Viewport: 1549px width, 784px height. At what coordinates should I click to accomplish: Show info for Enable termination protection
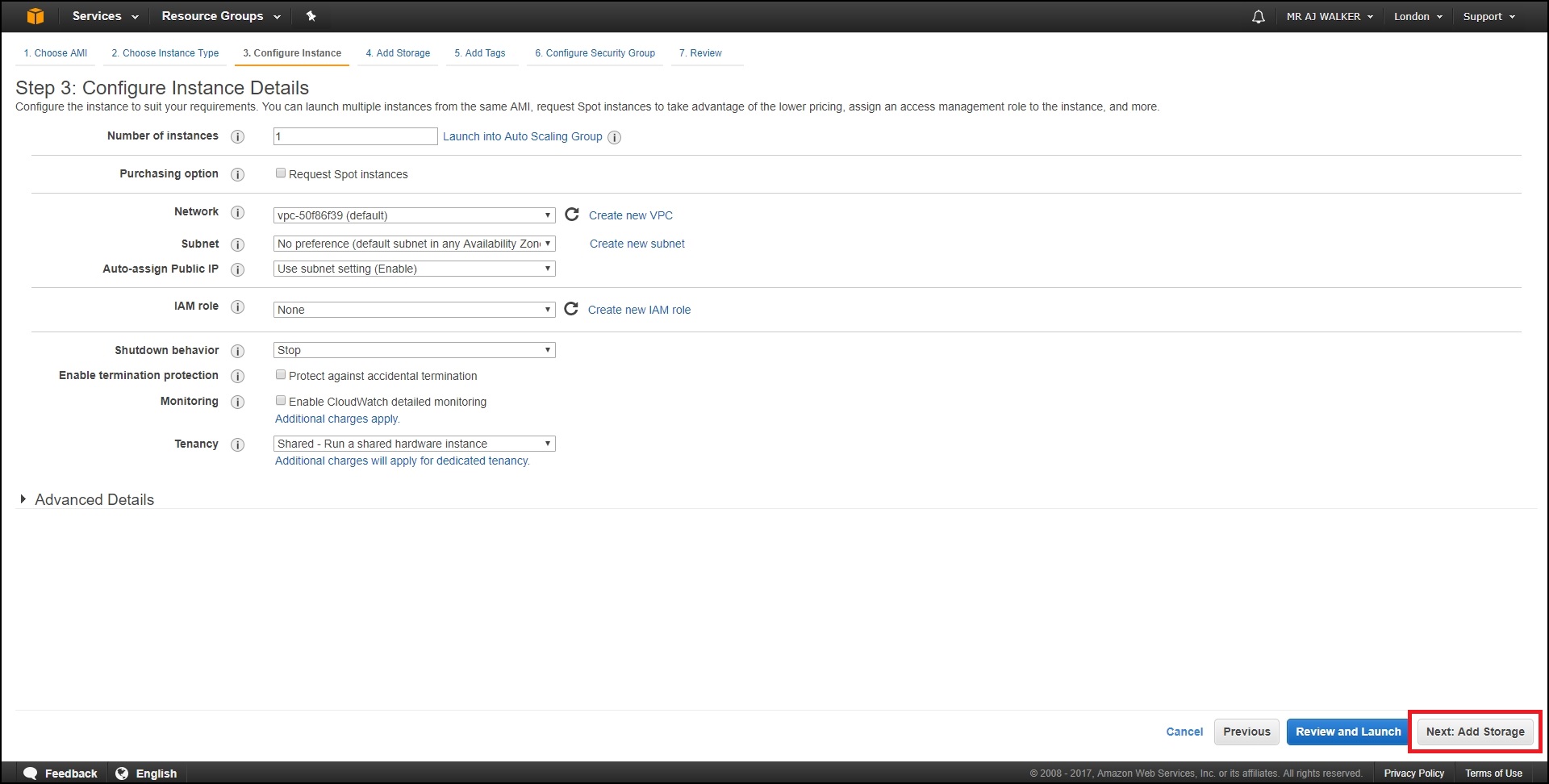pos(237,376)
